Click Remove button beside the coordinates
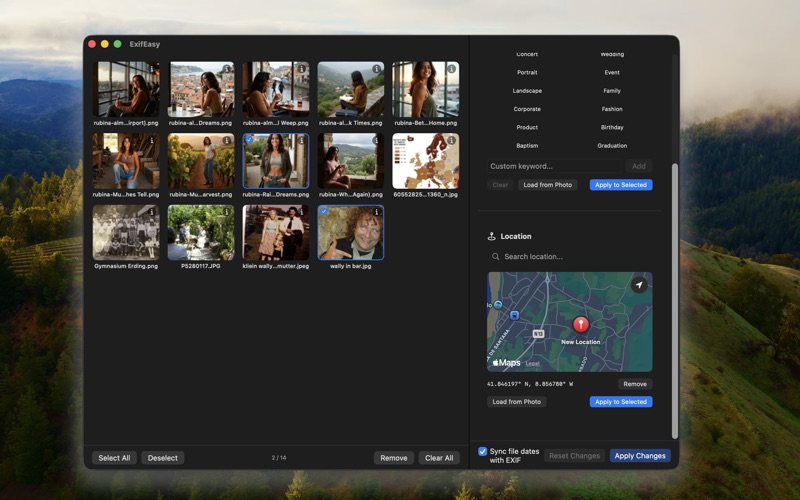 click(x=635, y=384)
